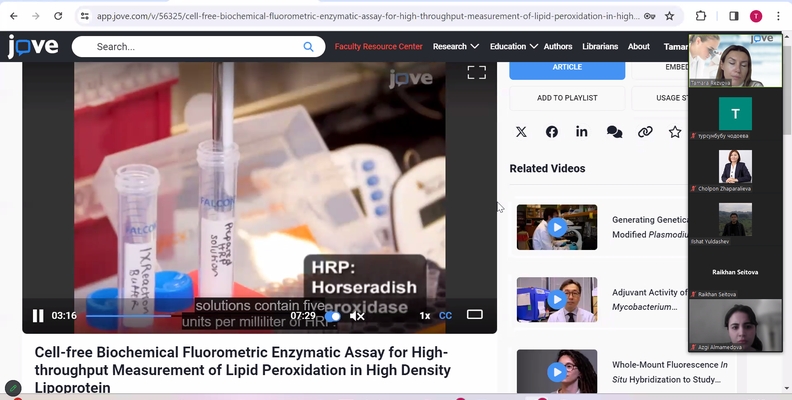
Task: Open the USAGE statistics button
Action: [x=660, y=98]
